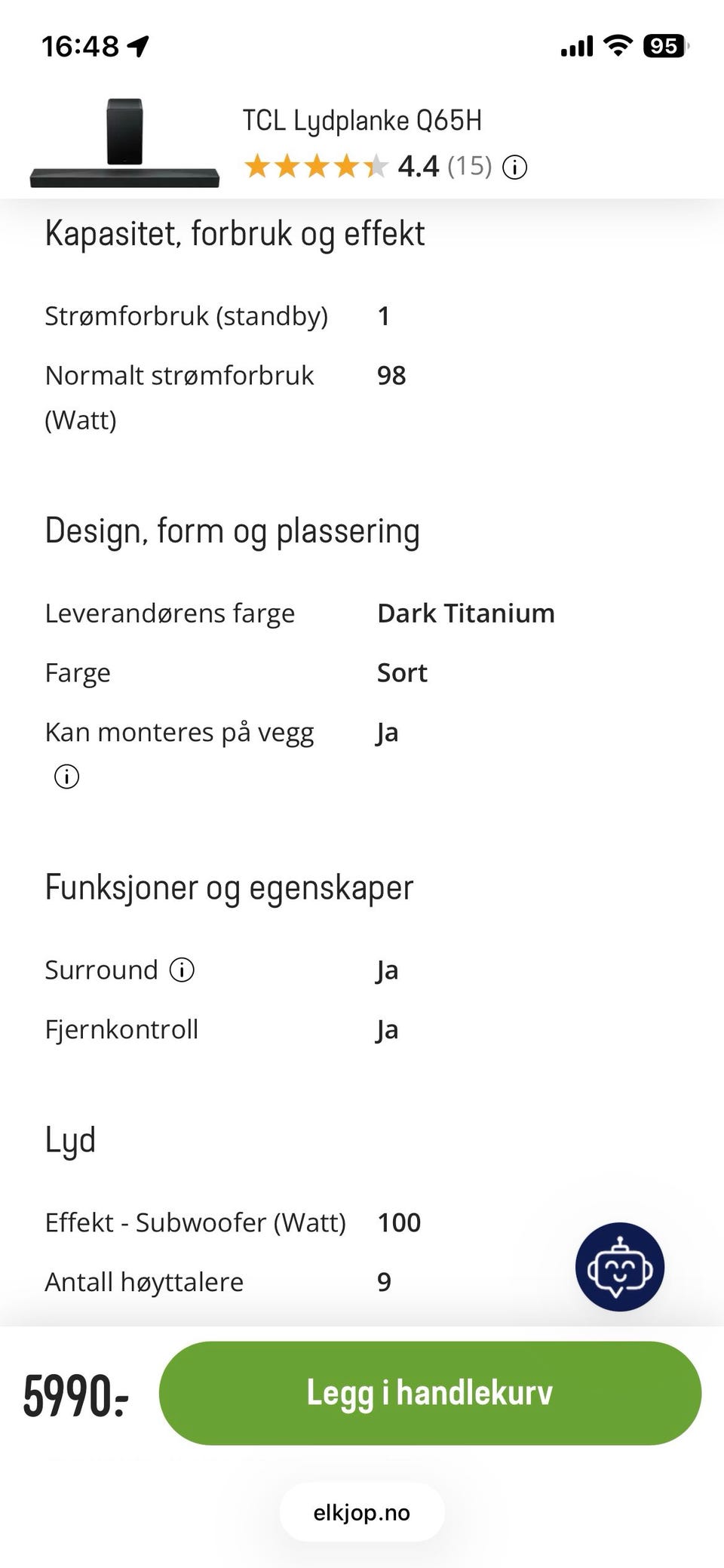Tap the info icon next to rating
Screen dimensions: 724x1568
tap(514, 167)
